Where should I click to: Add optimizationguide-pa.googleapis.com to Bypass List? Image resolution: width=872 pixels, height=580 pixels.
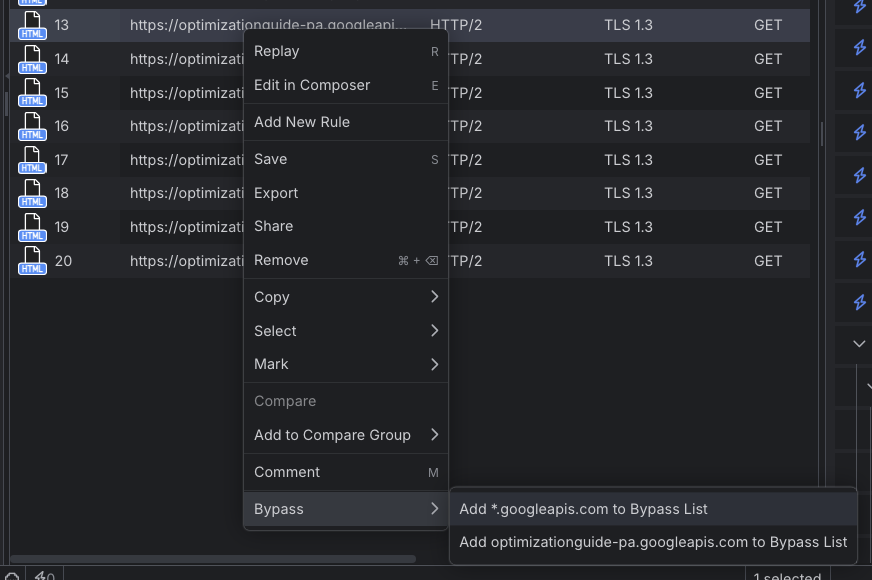[653, 542]
